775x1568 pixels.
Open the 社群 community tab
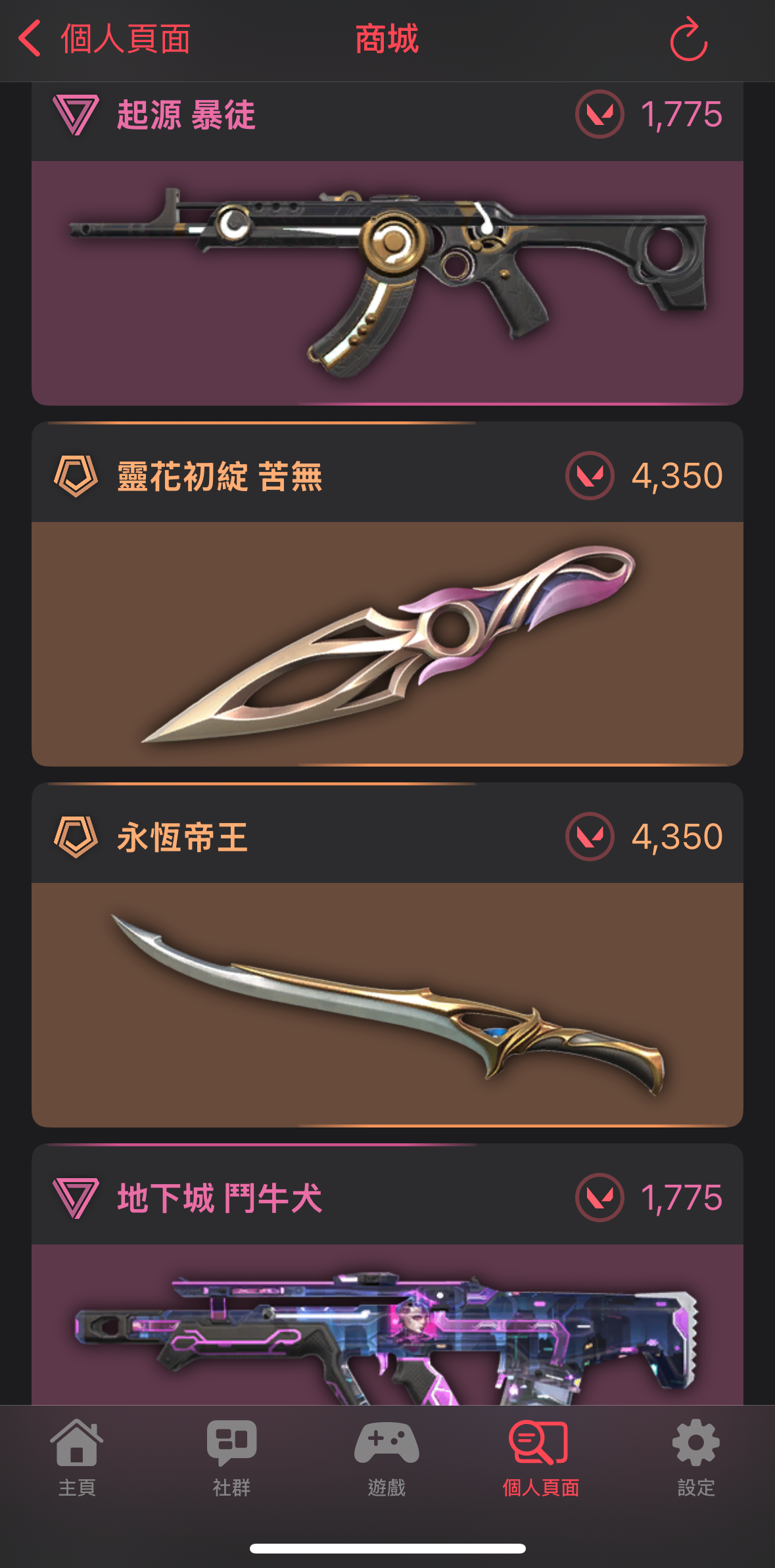coord(231,1458)
